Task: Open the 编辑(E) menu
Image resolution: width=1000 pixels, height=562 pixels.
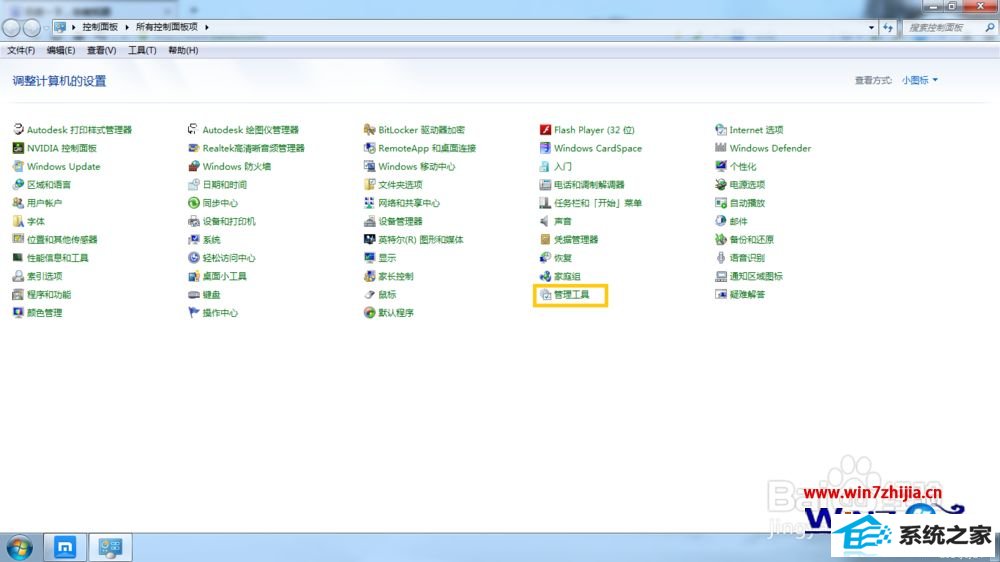Action: [61, 50]
